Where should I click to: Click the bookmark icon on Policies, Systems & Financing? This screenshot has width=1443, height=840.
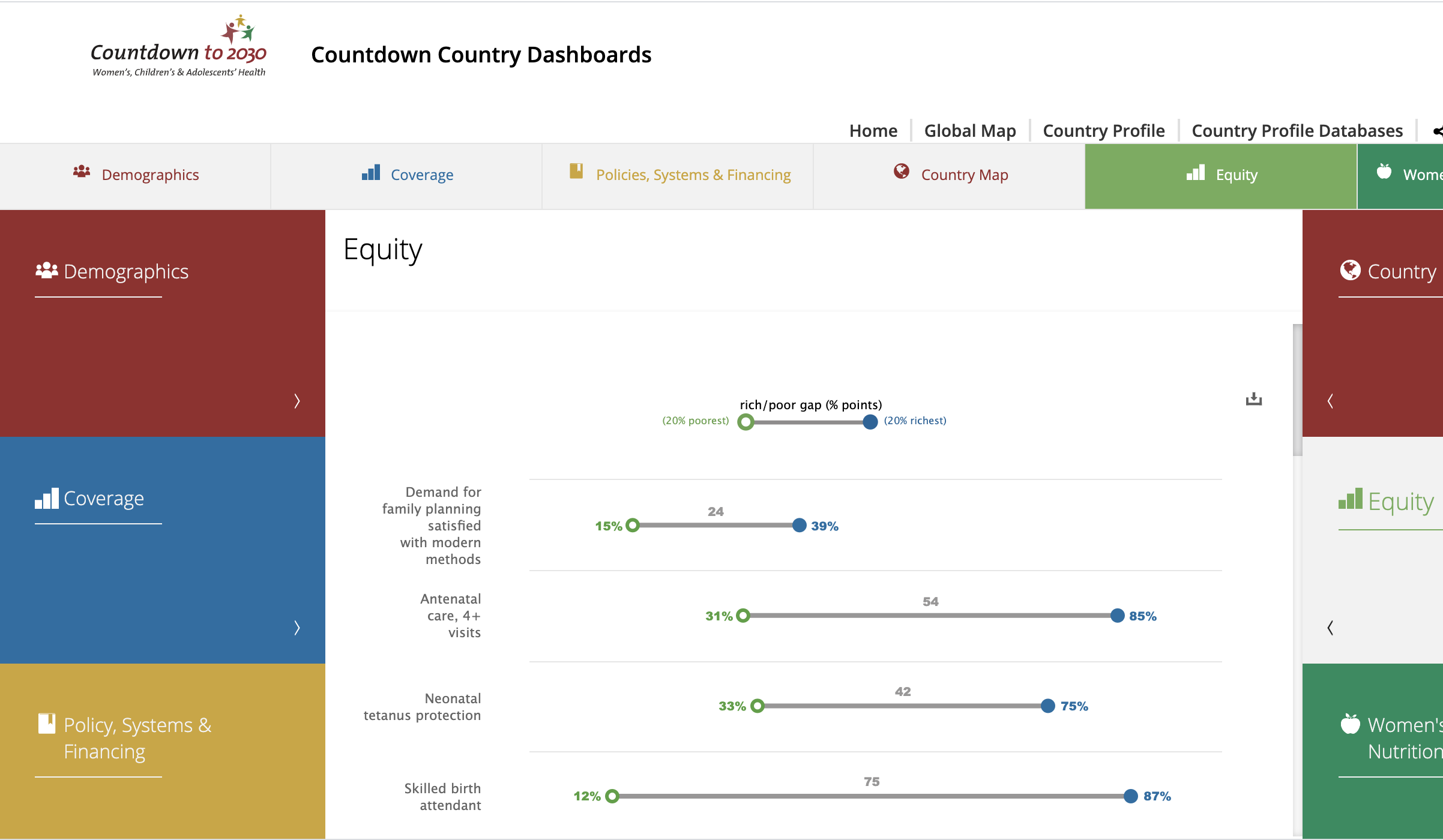click(577, 172)
